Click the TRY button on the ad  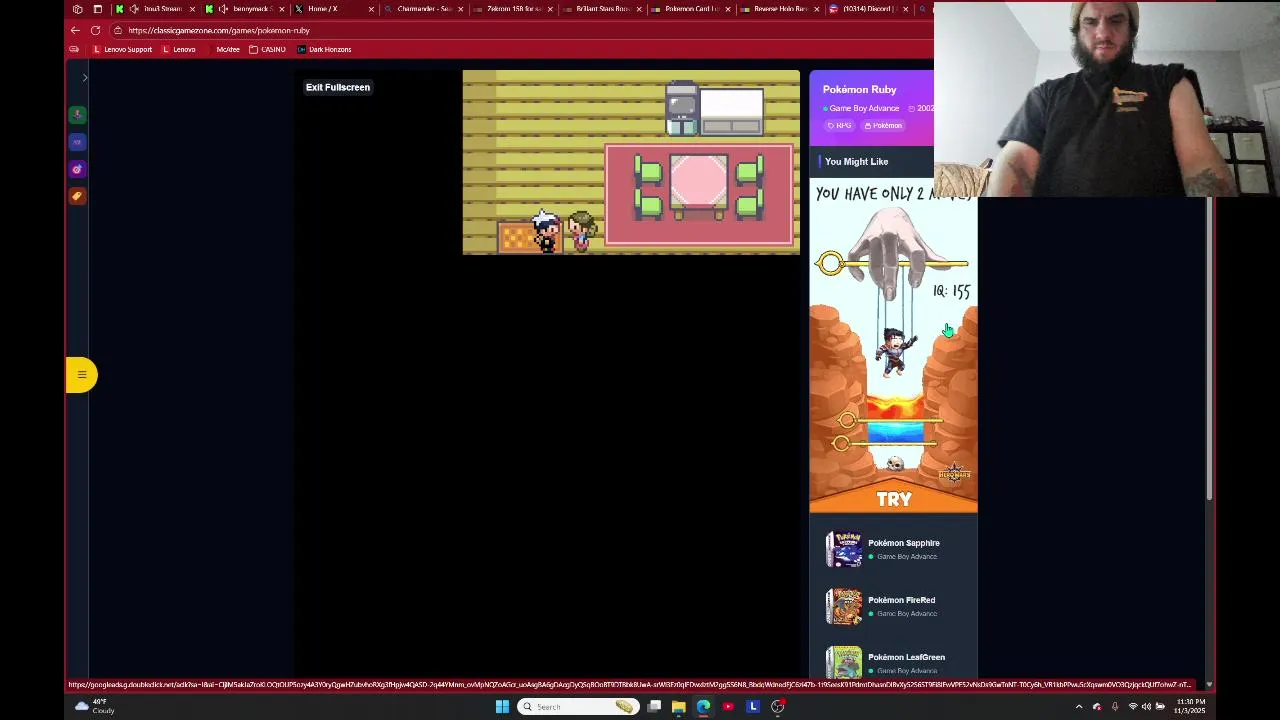(893, 499)
